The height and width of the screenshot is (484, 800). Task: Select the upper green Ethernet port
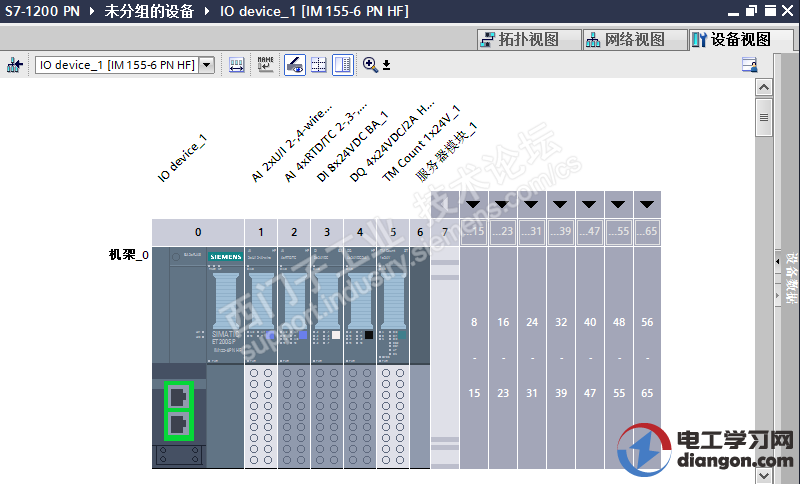coord(179,396)
